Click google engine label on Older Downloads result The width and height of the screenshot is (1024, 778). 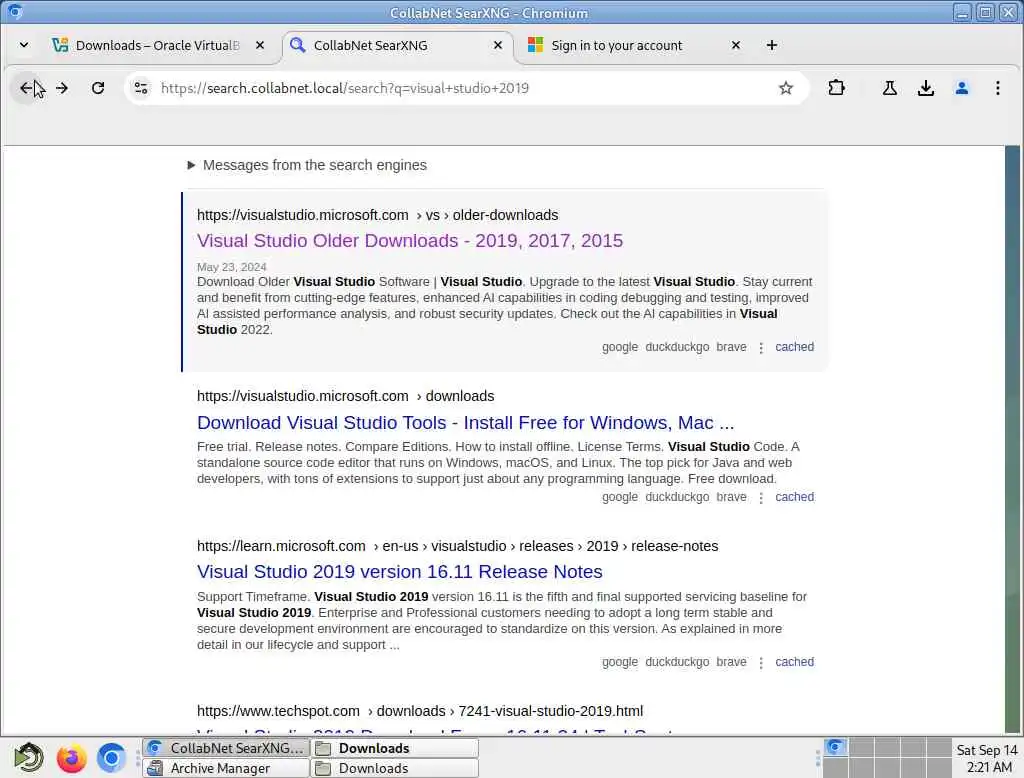coord(620,347)
